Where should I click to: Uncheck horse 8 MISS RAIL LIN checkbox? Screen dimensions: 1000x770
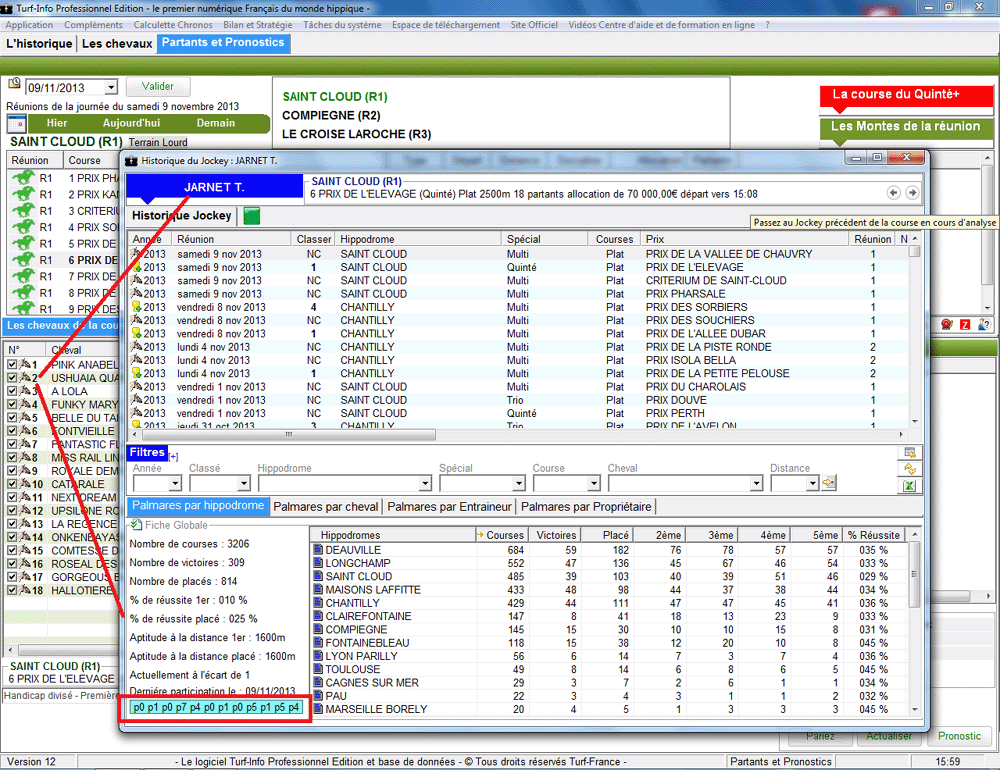pos(12,457)
